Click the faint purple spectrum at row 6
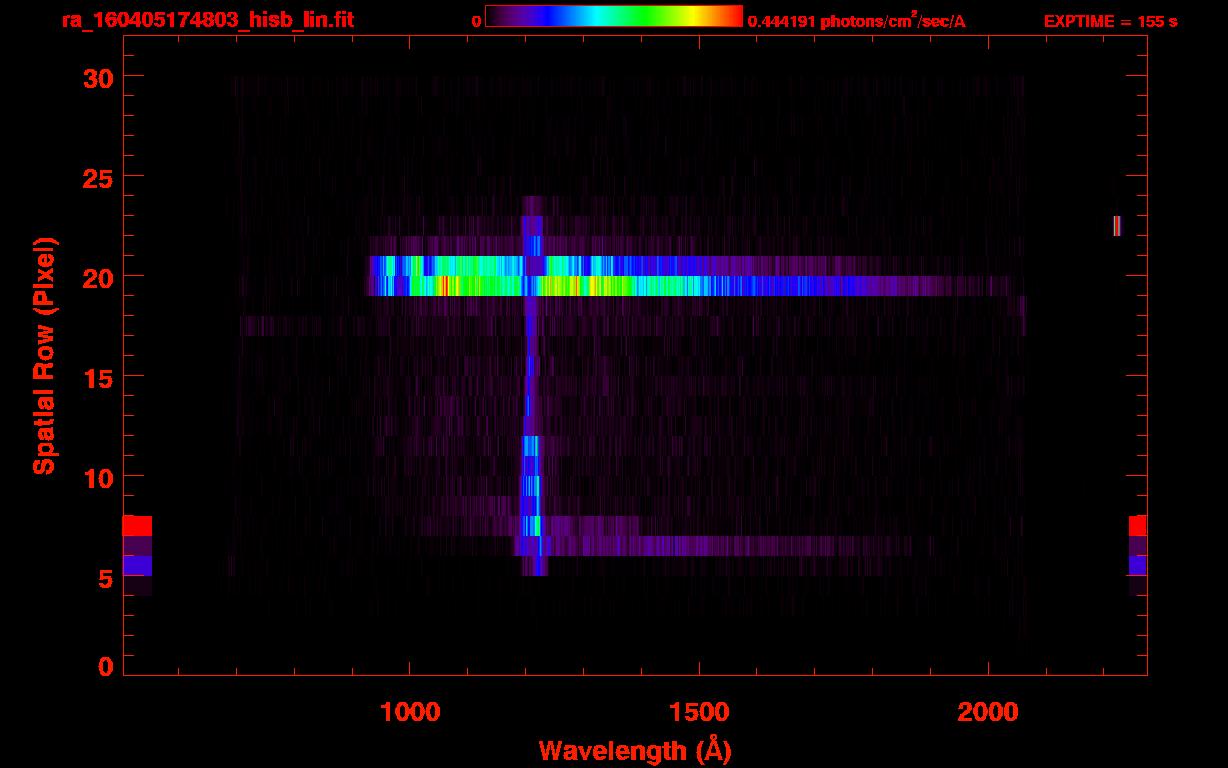The height and width of the screenshot is (768, 1228). tap(715, 546)
